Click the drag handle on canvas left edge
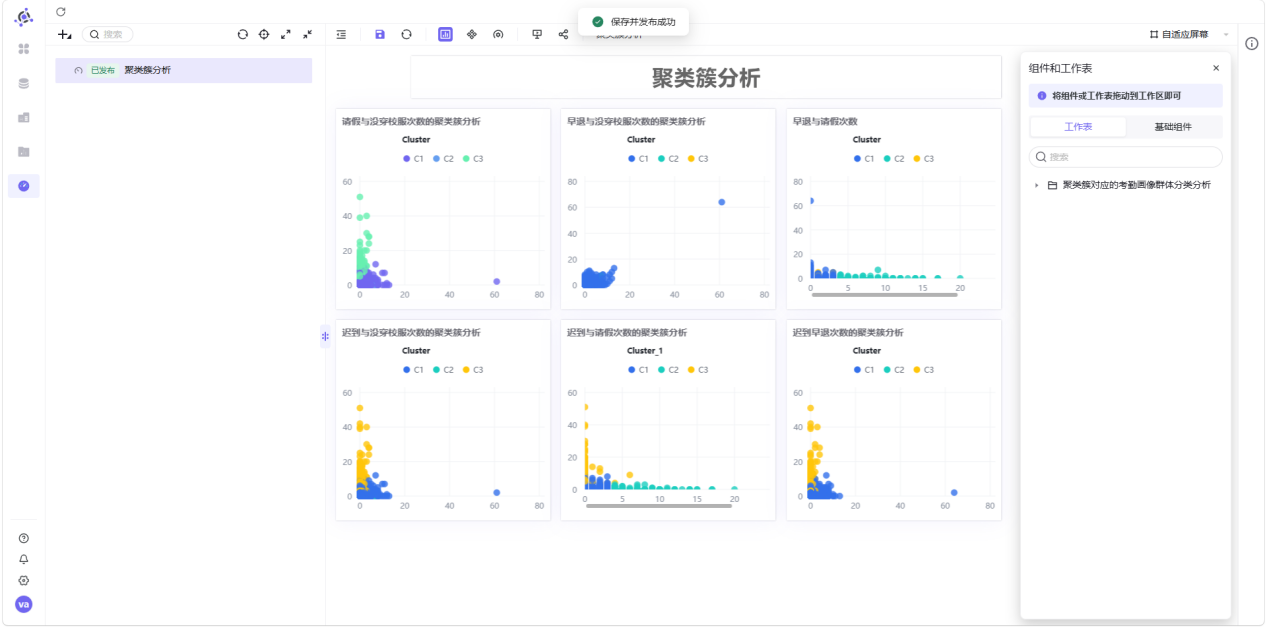This screenshot has width=1267, height=628. click(325, 337)
